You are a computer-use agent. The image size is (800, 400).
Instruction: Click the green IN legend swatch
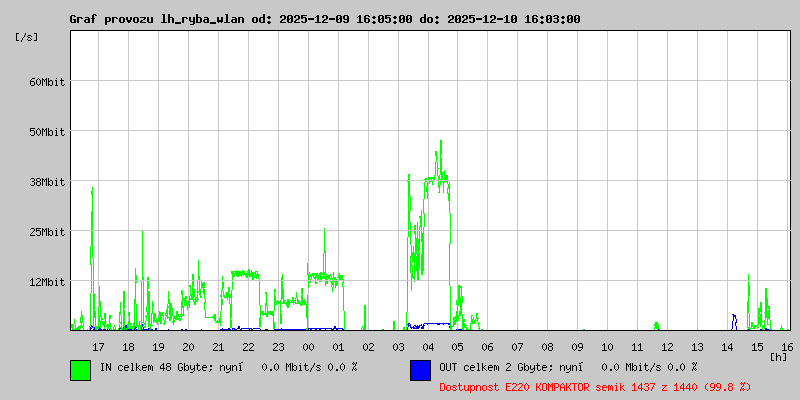[x=81, y=370]
